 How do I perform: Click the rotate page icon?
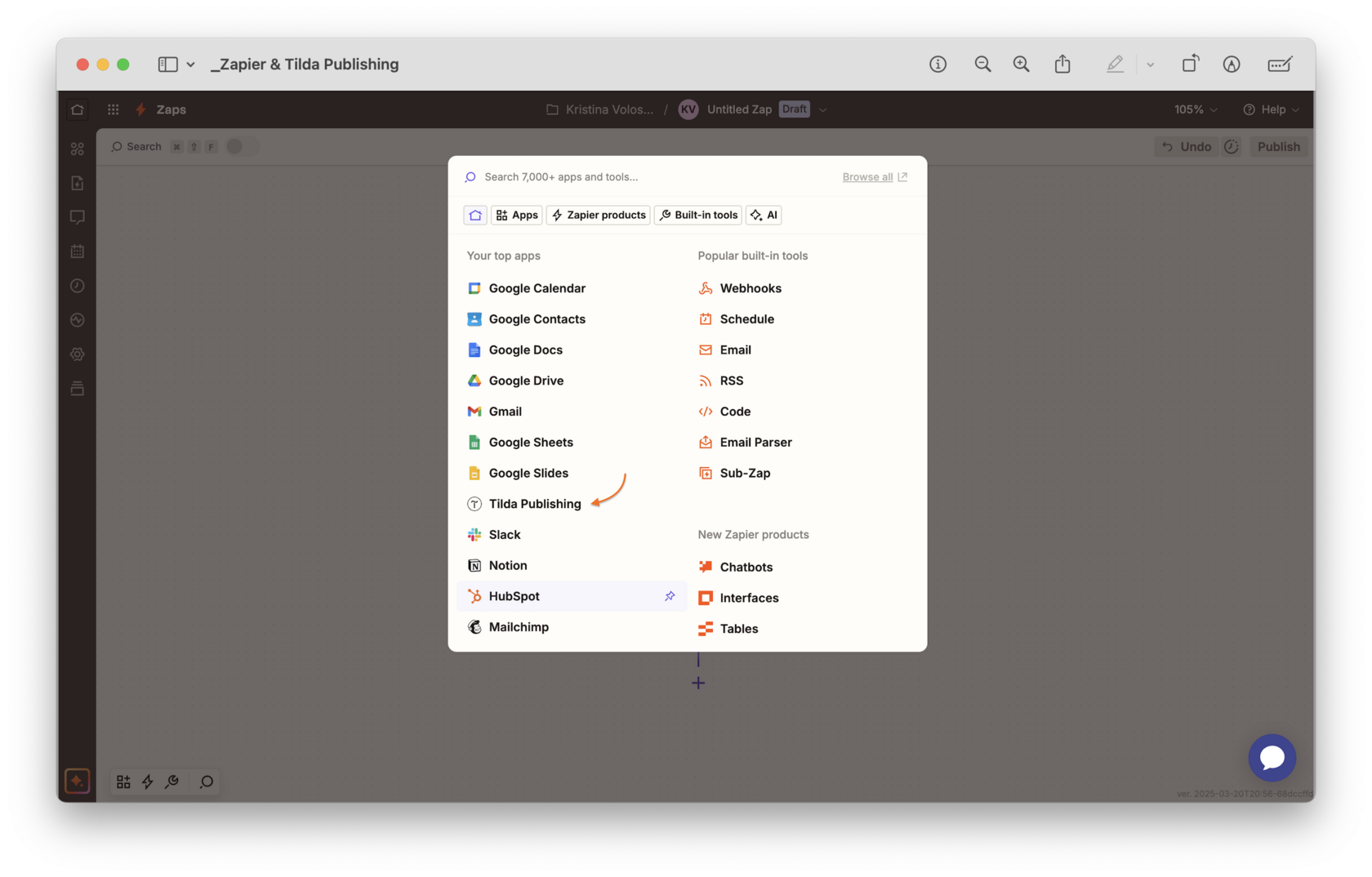[1190, 64]
